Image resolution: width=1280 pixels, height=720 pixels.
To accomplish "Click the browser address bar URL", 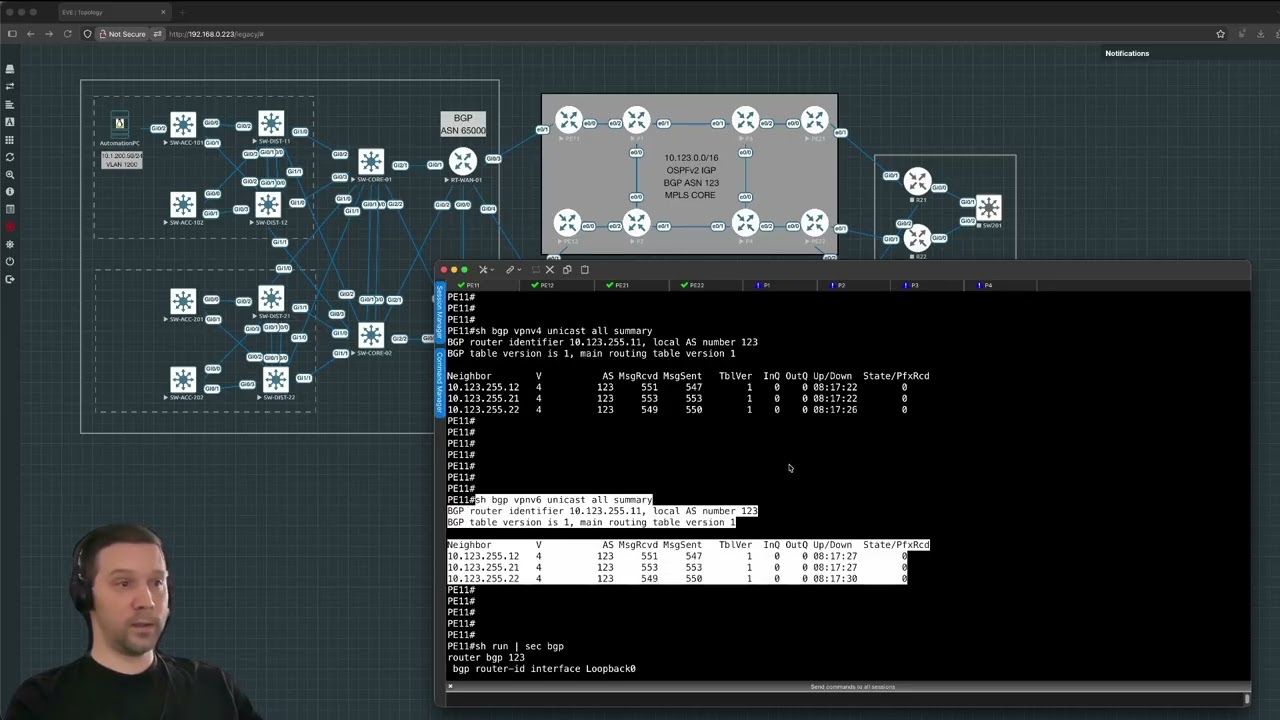I will [x=216, y=34].
